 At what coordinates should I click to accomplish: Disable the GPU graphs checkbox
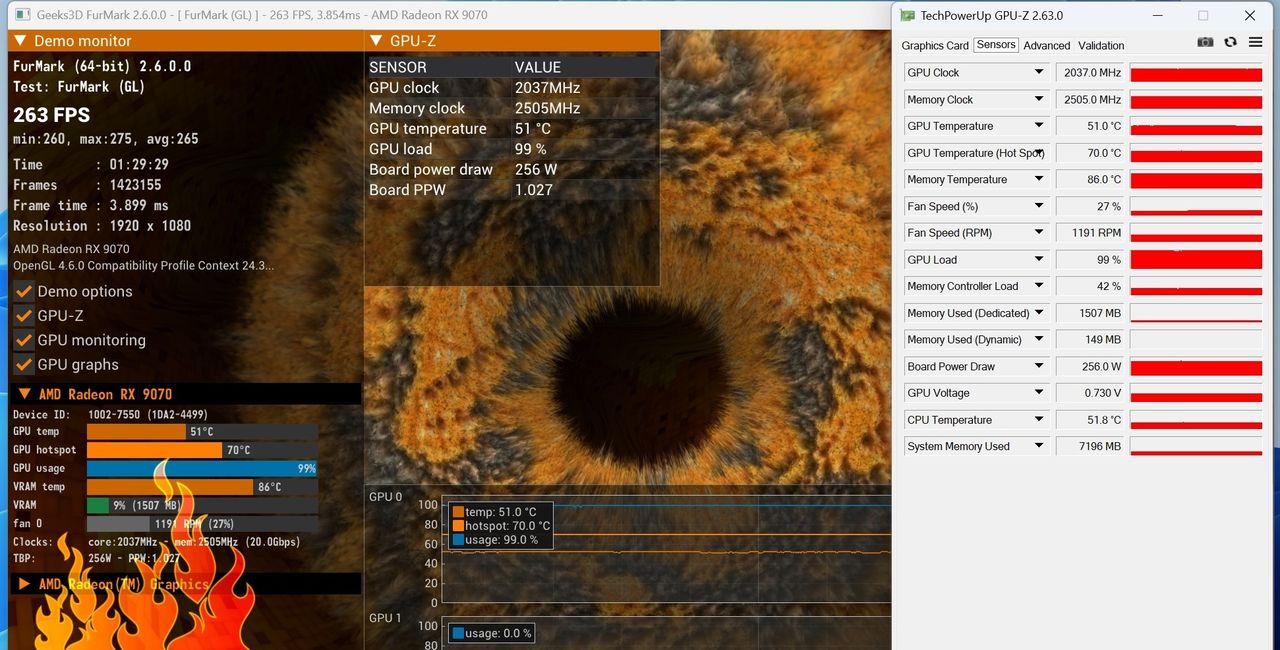(x=25, y=365)
